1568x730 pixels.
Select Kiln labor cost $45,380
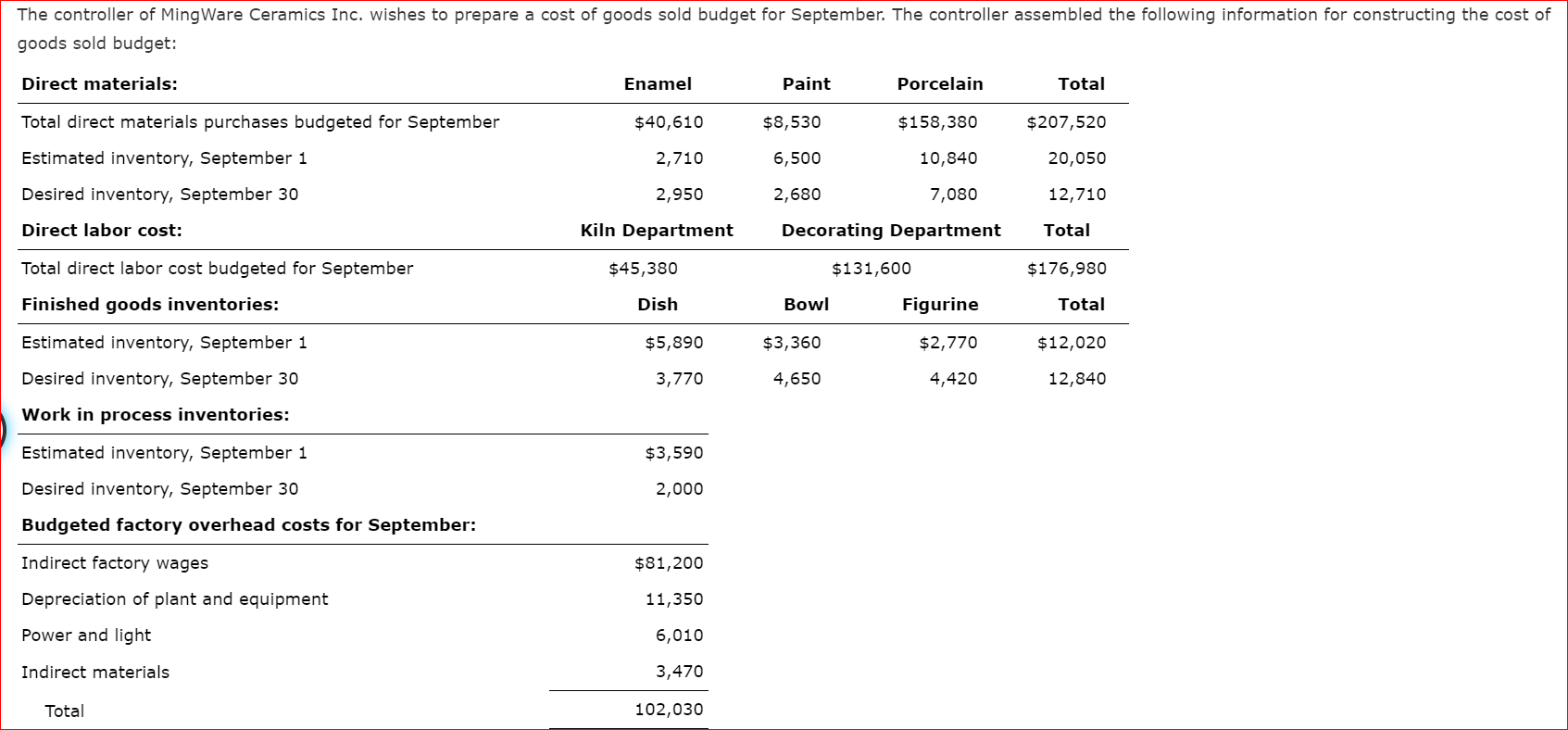(x=643, y=269)
